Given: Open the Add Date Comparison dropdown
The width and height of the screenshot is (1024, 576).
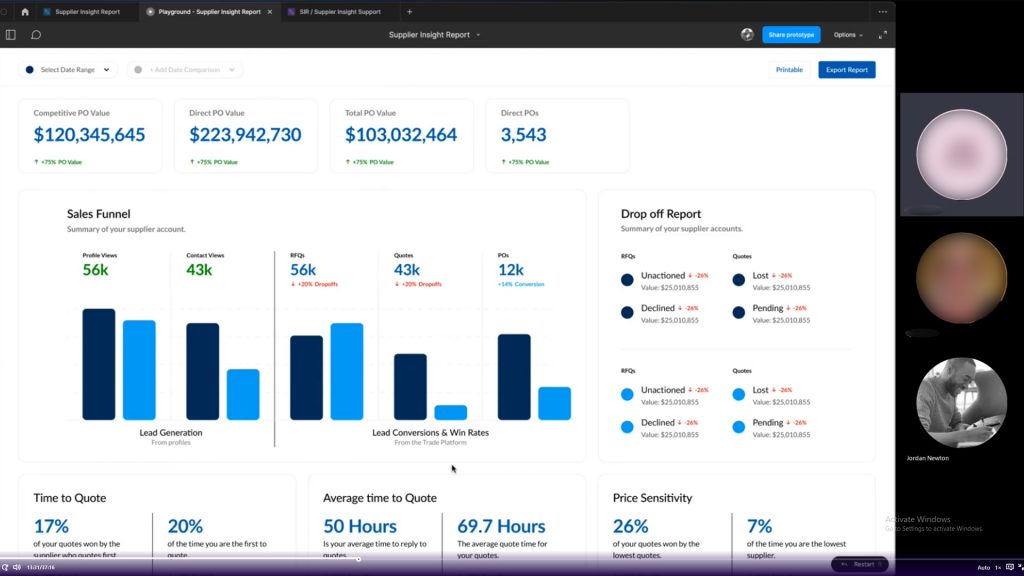Looking at the screenshot, I should (x=186, y=70).
